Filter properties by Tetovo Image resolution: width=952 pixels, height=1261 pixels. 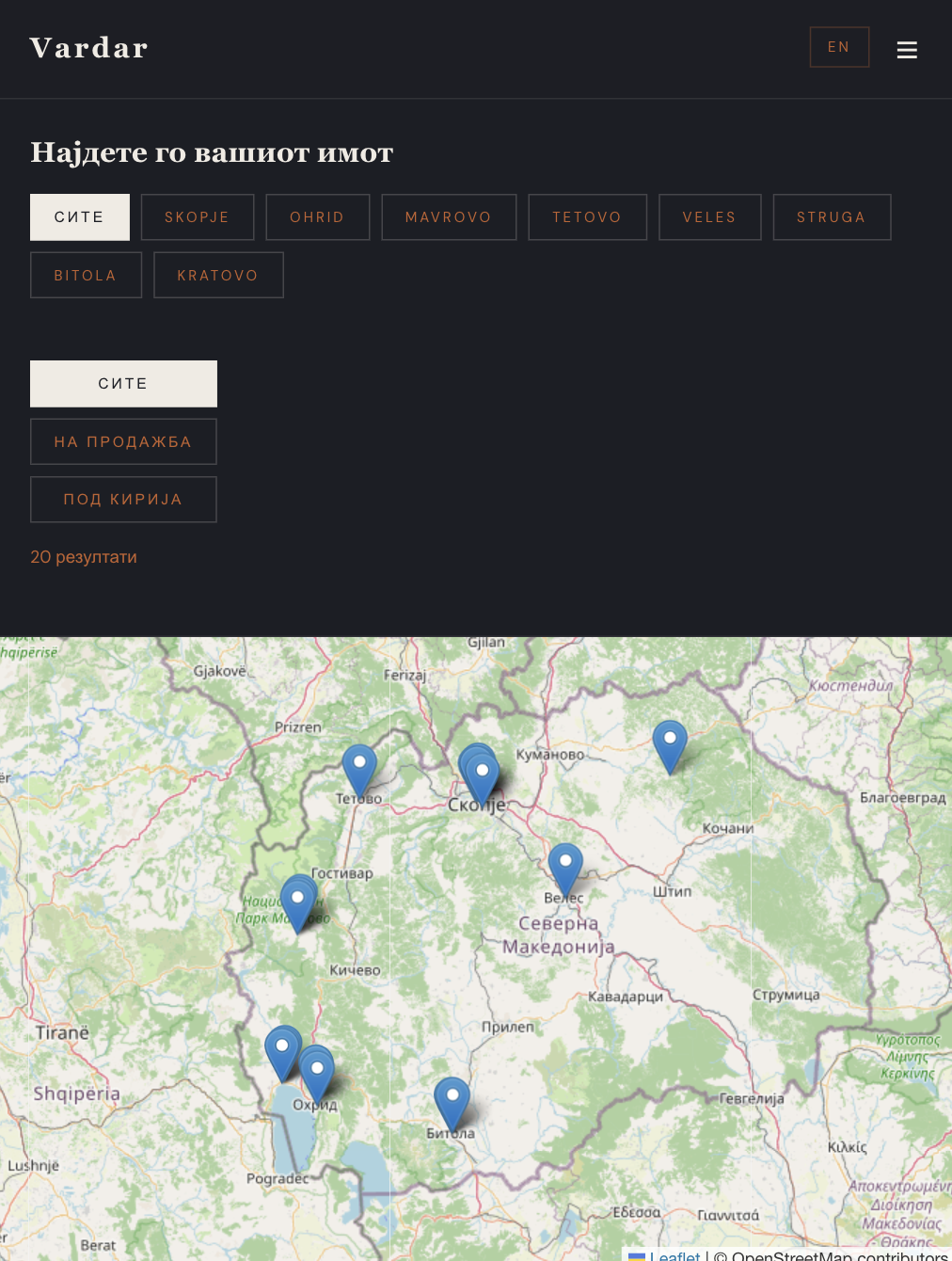coord(587,217)
